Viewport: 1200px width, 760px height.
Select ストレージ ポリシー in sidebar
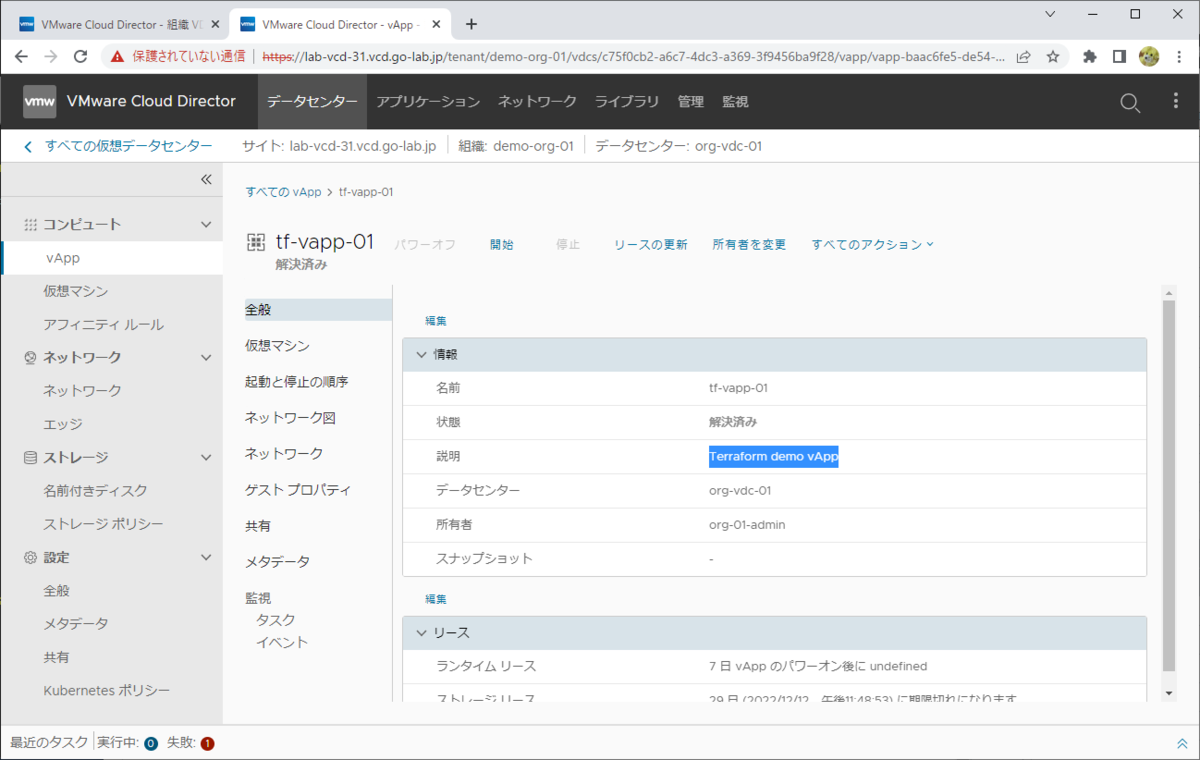pyautogui.click(x=103, y=524)
